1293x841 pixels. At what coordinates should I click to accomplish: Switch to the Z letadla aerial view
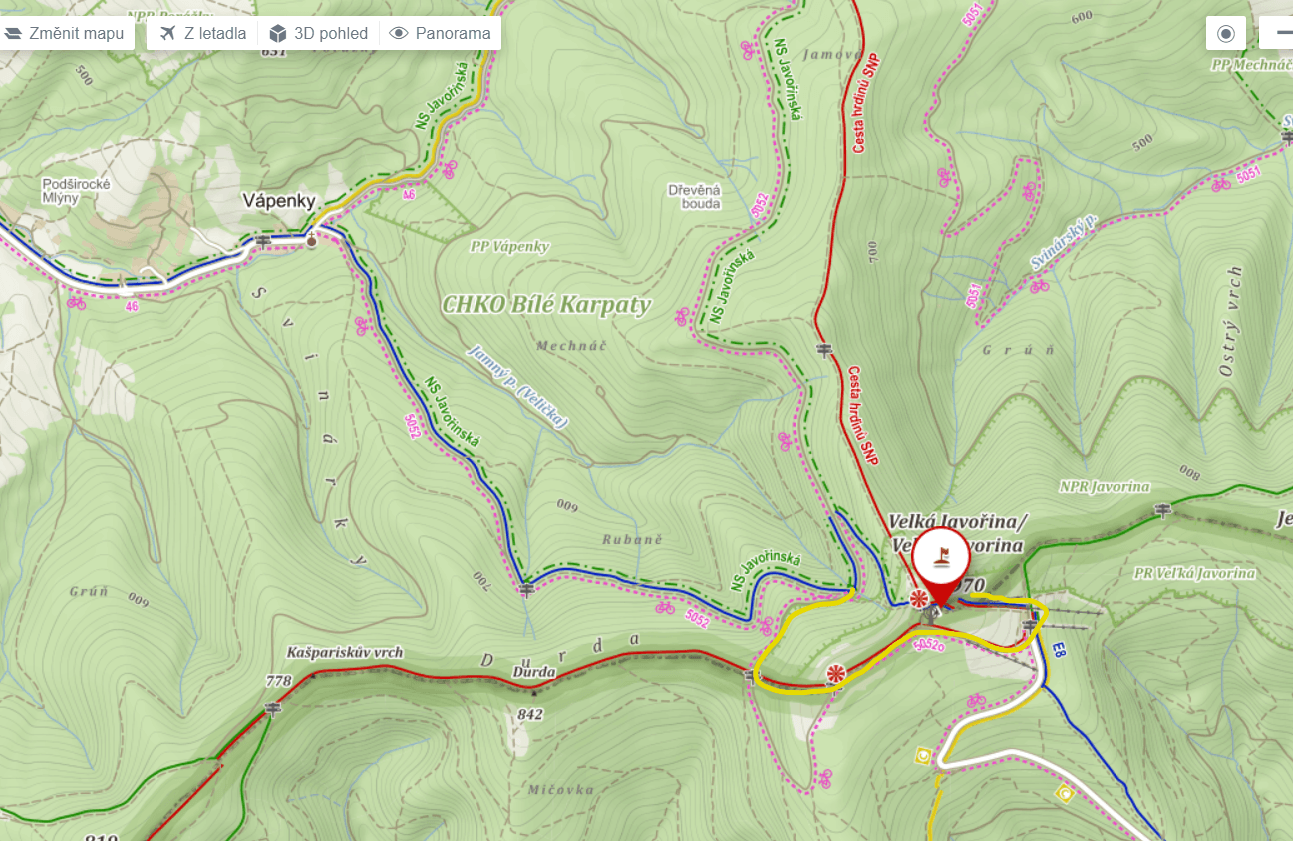pos(203,33)
